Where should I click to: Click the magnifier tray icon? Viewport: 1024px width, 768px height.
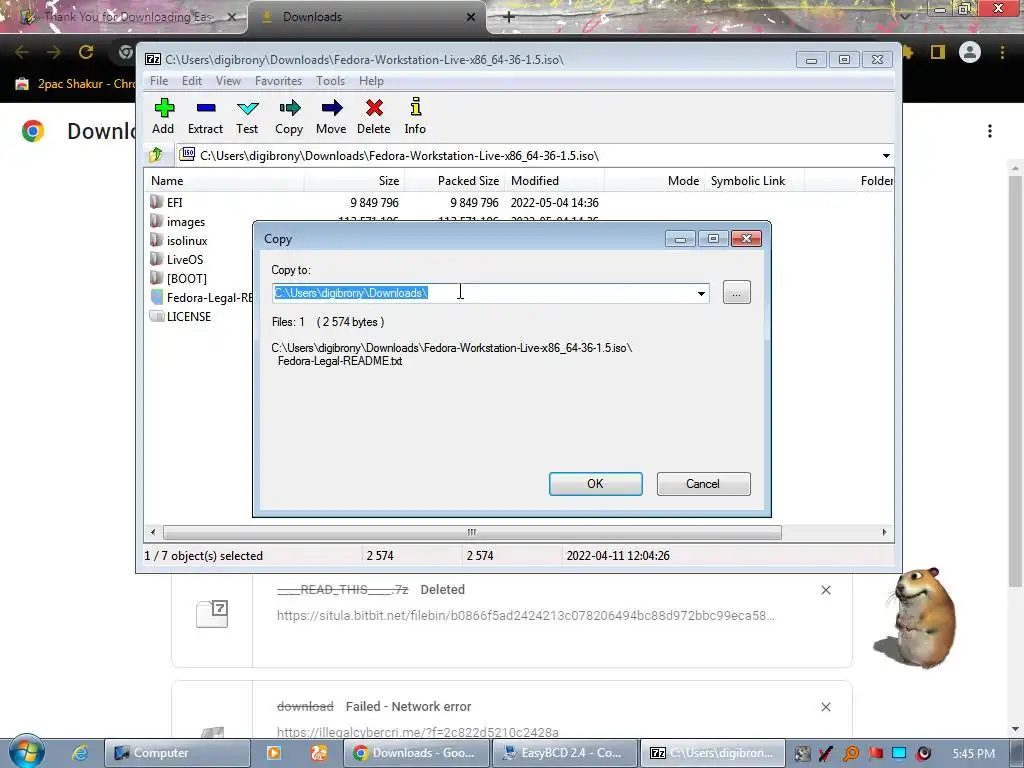coord(851,754)
